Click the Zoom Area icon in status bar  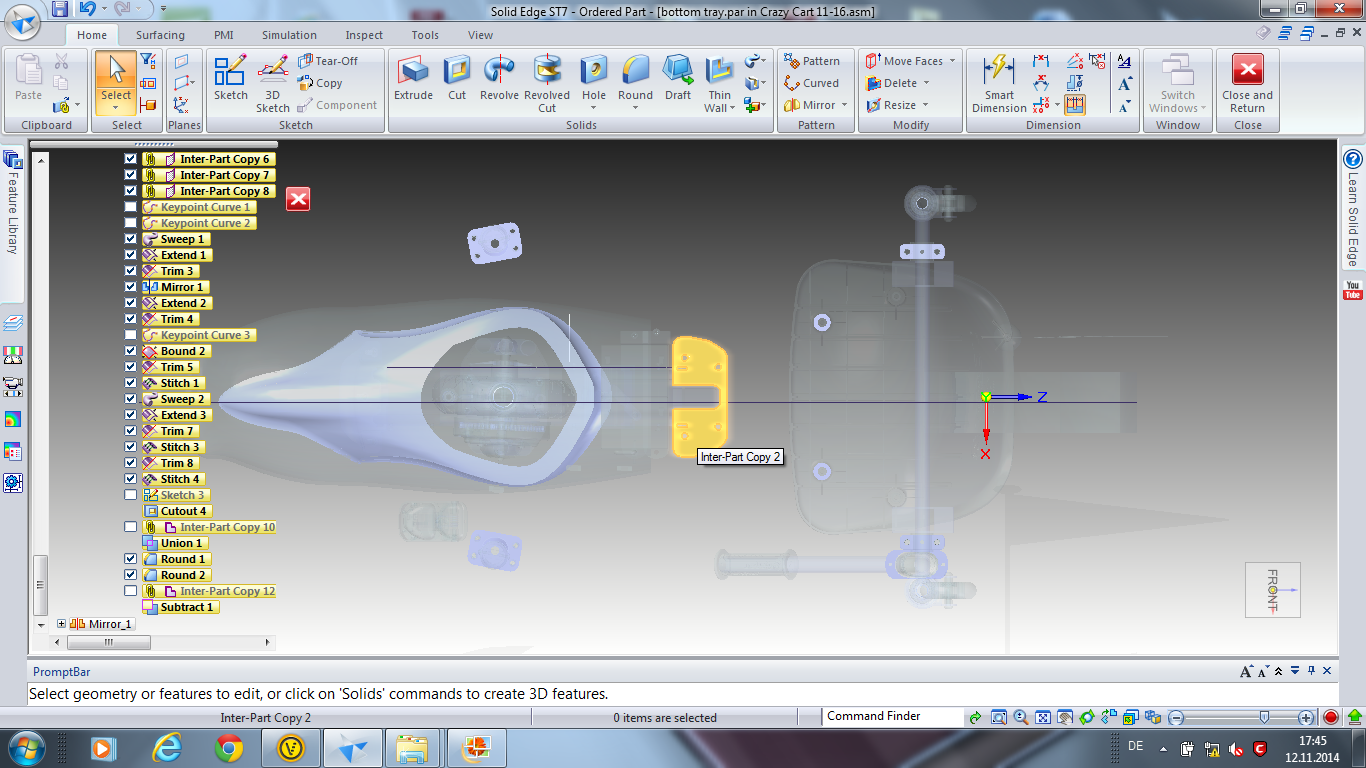(x=999, y=717)
